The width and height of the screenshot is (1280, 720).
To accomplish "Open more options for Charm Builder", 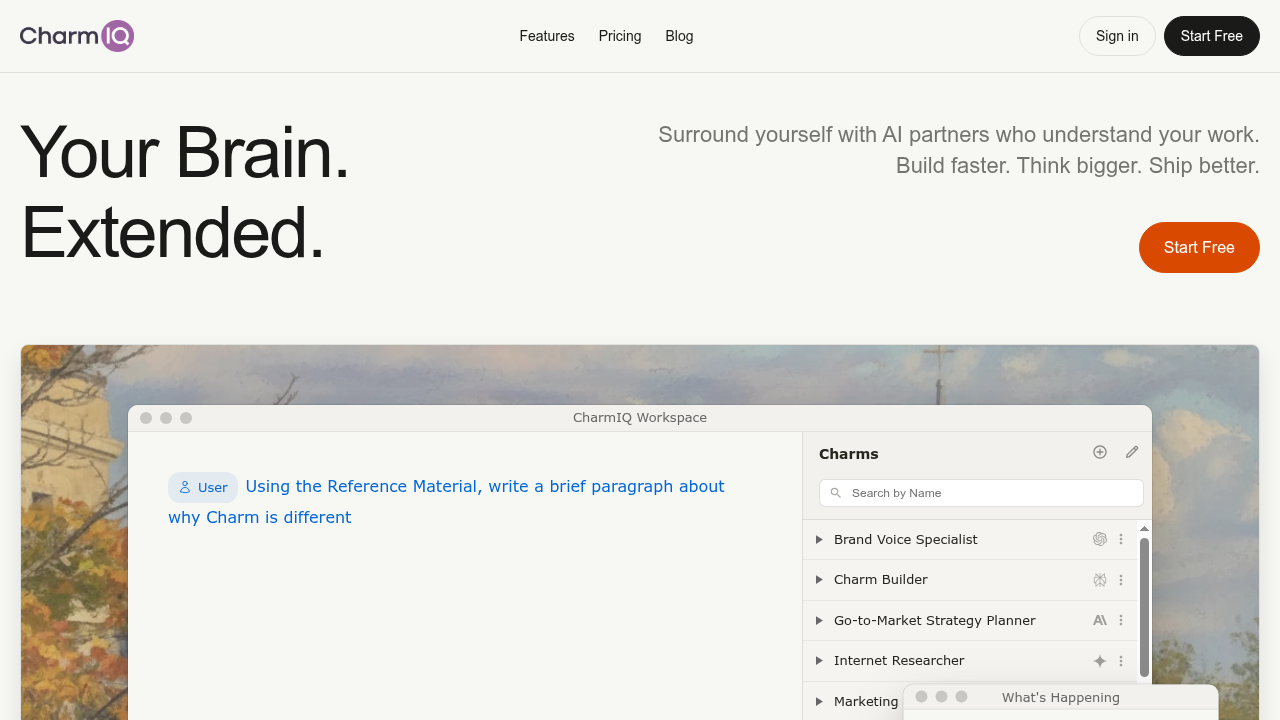I will tap(1121, 580).
